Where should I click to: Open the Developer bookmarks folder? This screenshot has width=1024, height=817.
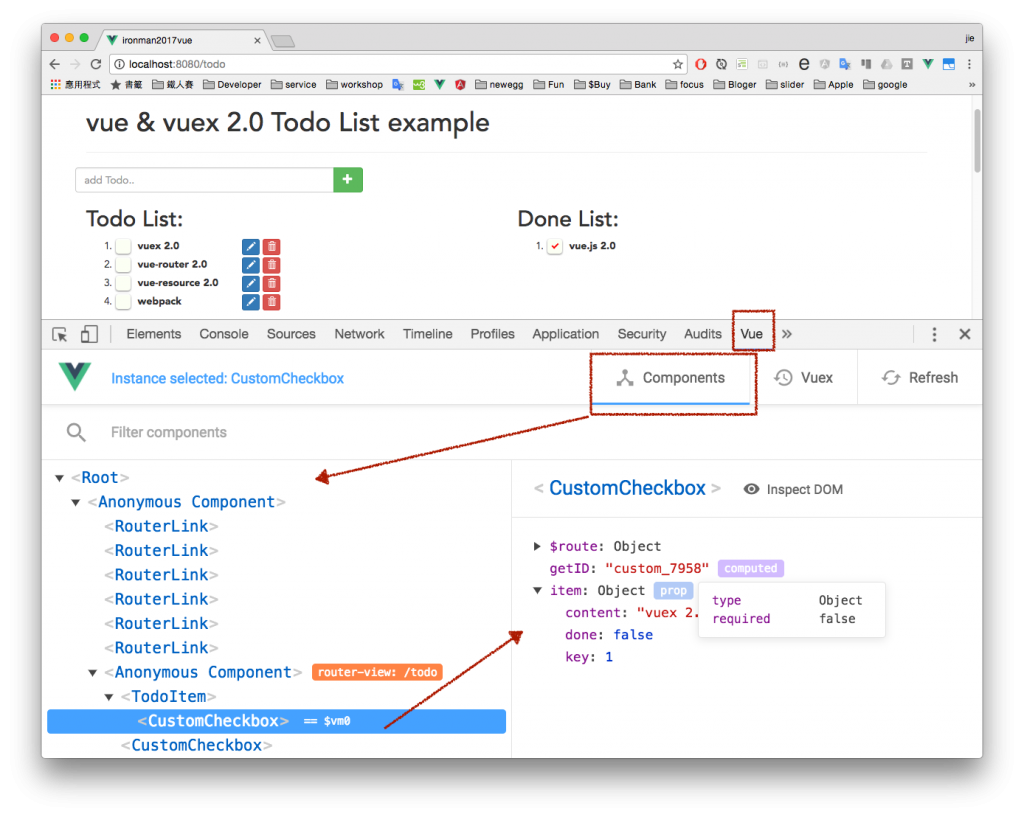pyautogui.click(x=232, y=84)
